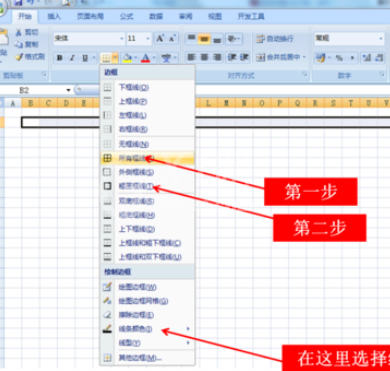The image size is (390, 371).
Task: Click the Save floppy-disk icon in quick access bar
Action: click(18, 3)
